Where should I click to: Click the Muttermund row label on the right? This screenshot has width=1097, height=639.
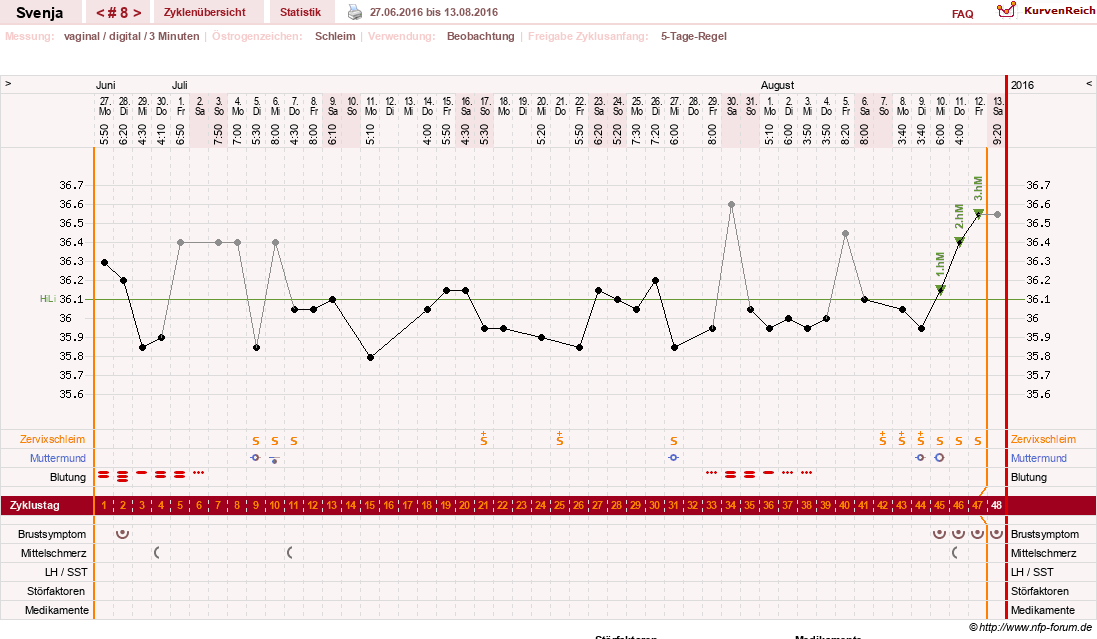[1038, 458]
